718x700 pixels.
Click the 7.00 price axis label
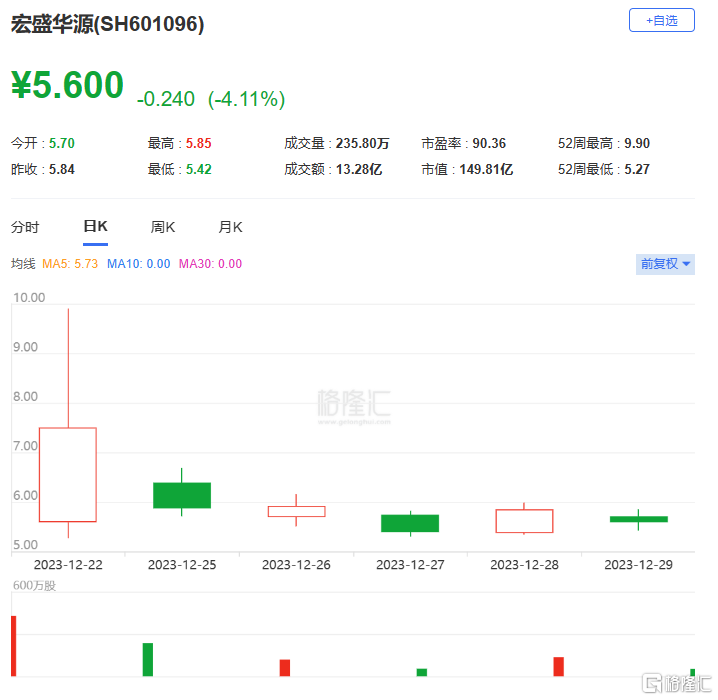(x=25, y=446)
